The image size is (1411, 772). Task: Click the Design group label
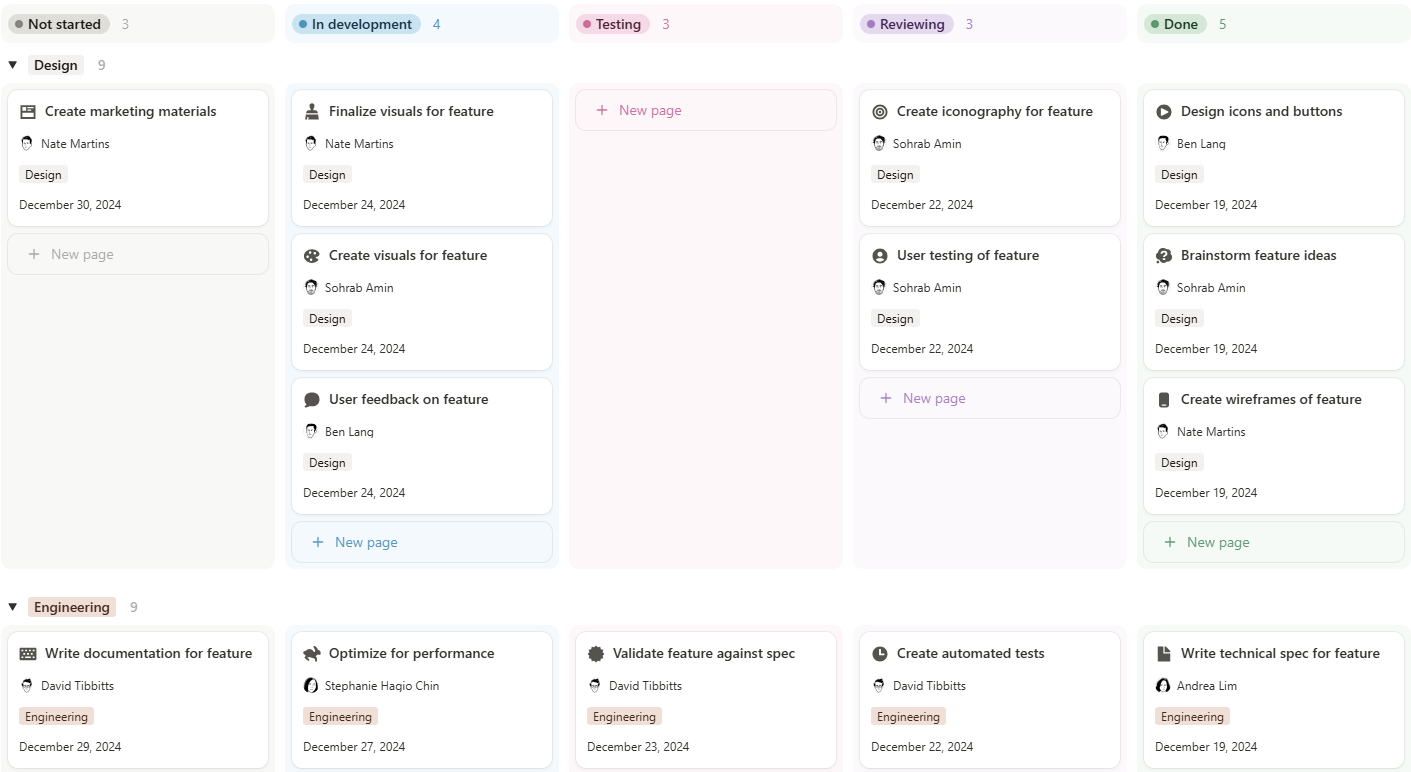click(56, 65)
